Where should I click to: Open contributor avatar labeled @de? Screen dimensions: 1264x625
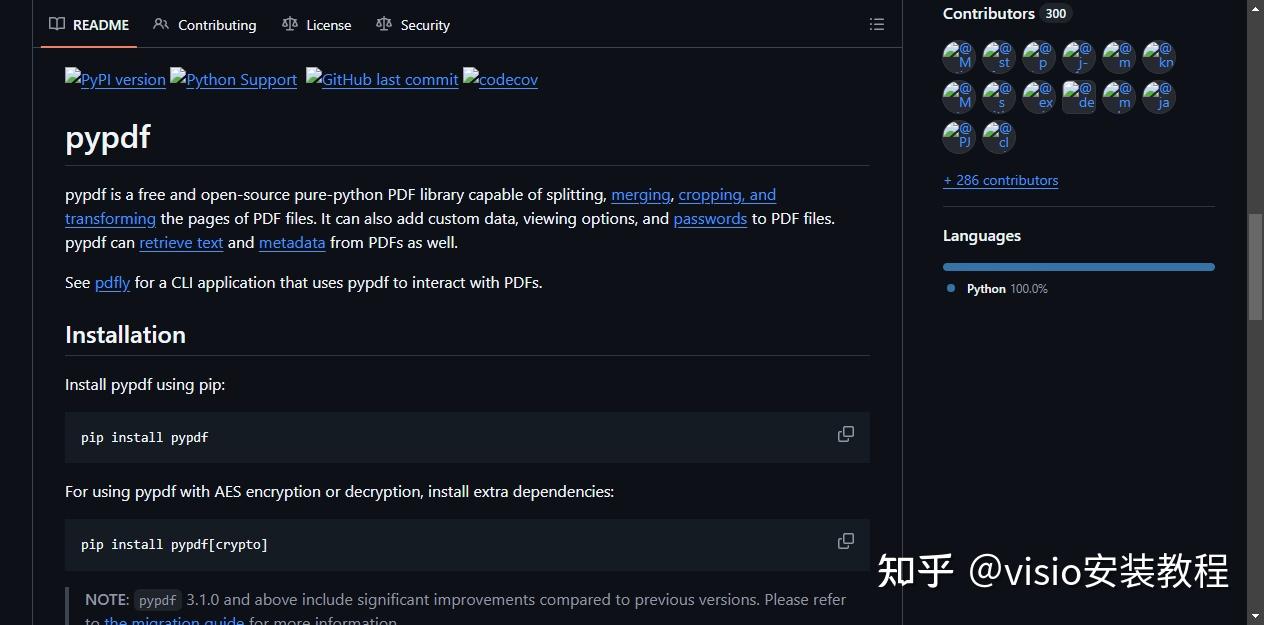point(1079,97)
